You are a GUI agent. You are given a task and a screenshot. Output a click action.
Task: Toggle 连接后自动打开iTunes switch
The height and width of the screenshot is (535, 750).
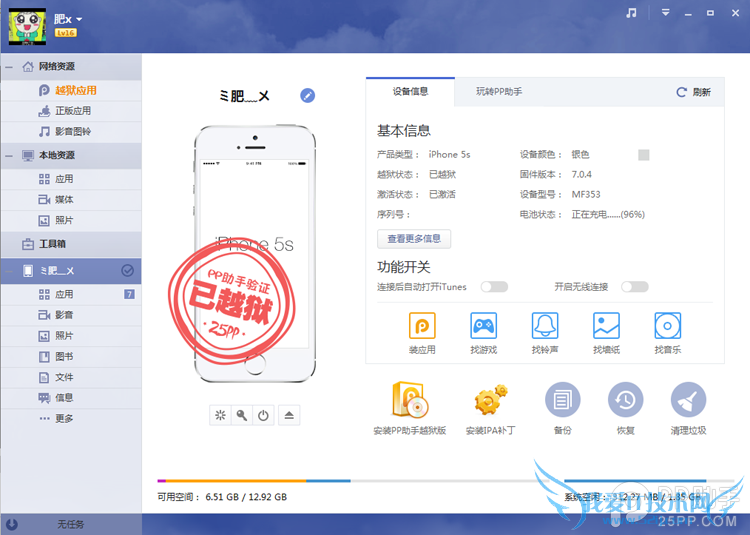495,287
